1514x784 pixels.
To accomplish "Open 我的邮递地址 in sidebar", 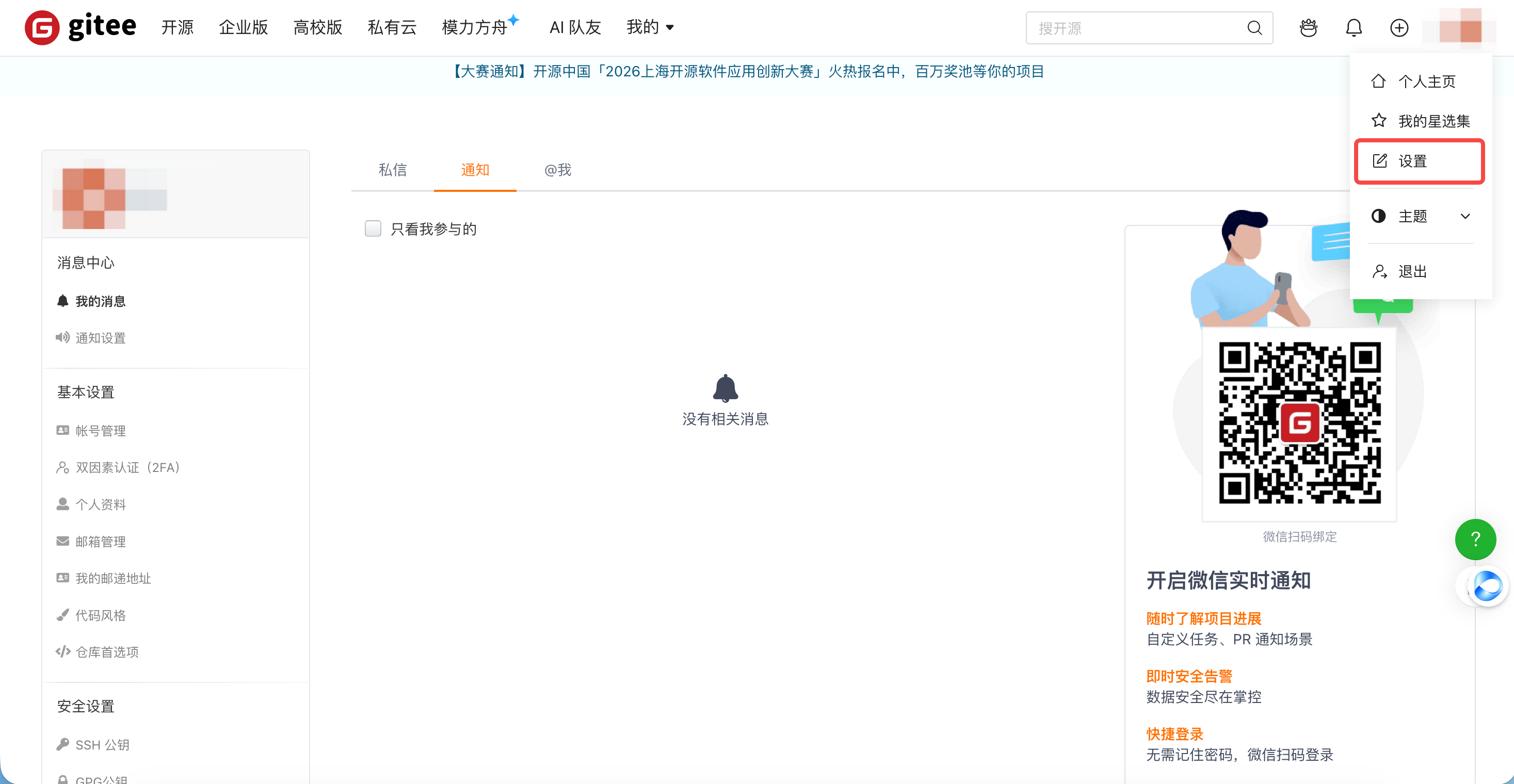I will click(113, 578).
